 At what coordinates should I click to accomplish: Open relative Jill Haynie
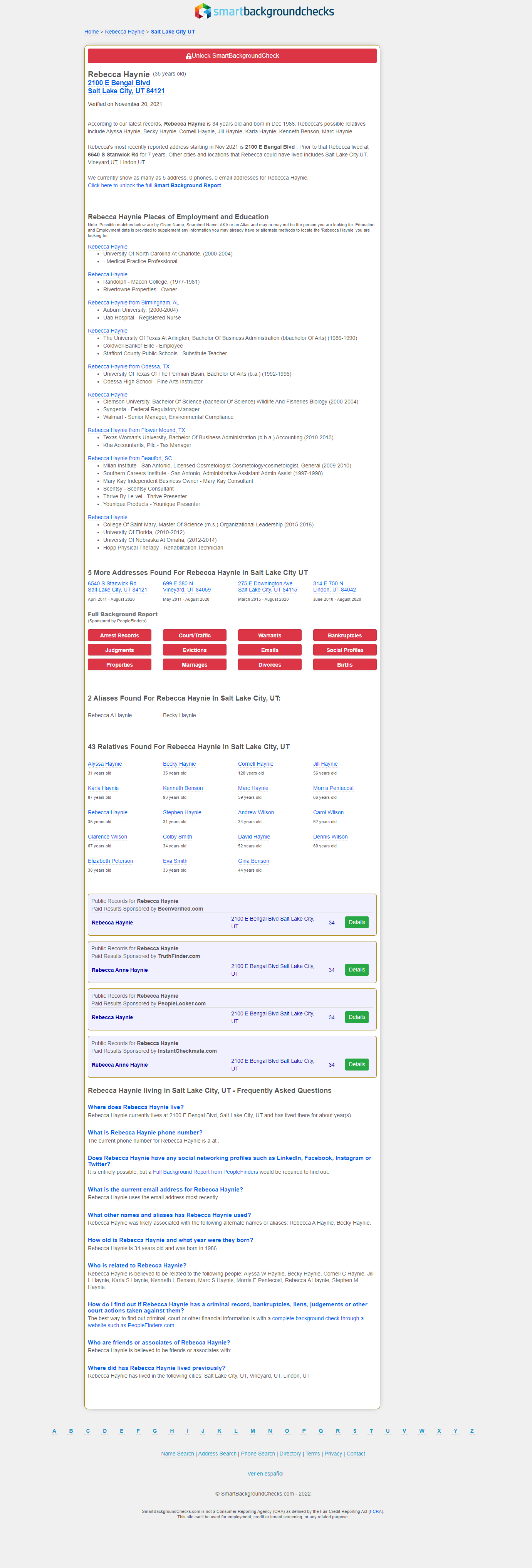point(326,764)
